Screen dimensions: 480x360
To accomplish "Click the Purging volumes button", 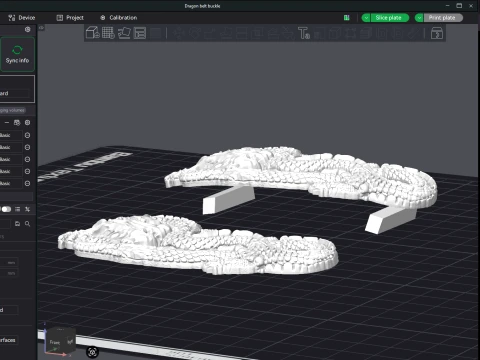I will [x=13, y=110].
